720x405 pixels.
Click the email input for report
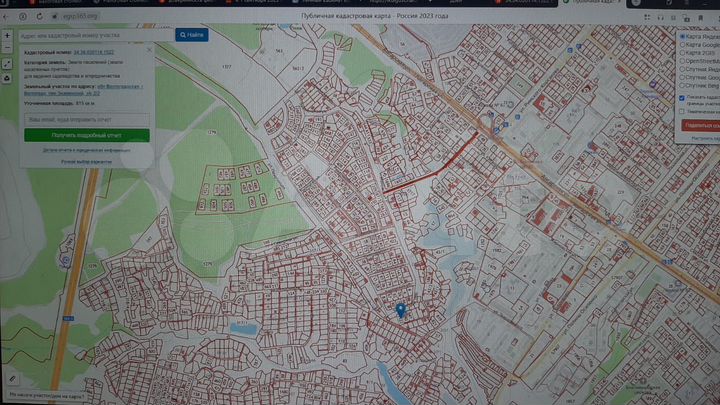(x=87, y=119)
